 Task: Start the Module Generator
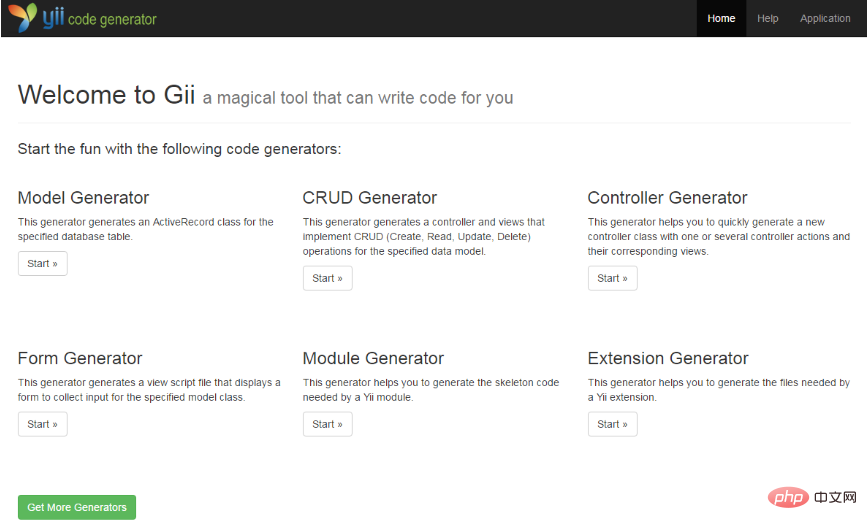[x=327, y=424]
